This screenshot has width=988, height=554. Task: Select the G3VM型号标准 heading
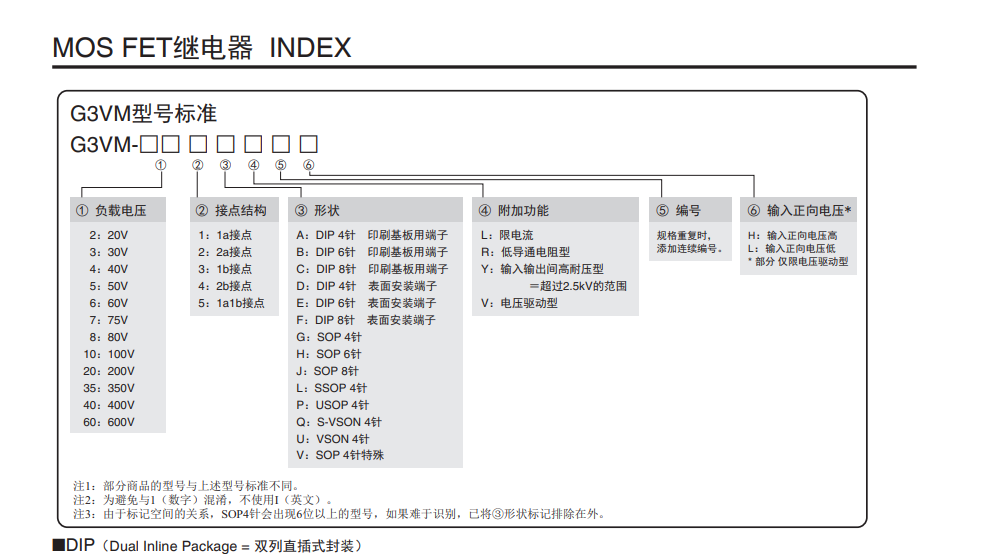coord(143,113)
